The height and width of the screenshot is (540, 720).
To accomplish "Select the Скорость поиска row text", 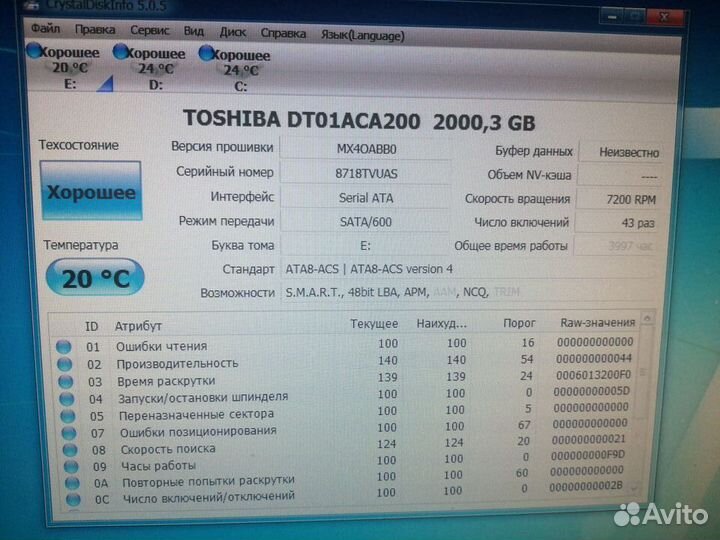I will (x=168, y=449).
